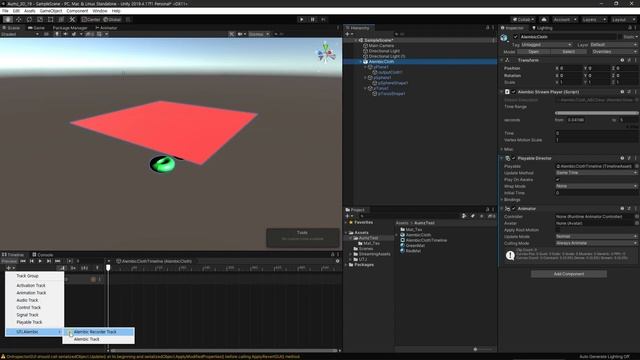Choose Alembic Recorder Track from submenu
The width and height of the screenshot is (640, 360).
[98, 332]
